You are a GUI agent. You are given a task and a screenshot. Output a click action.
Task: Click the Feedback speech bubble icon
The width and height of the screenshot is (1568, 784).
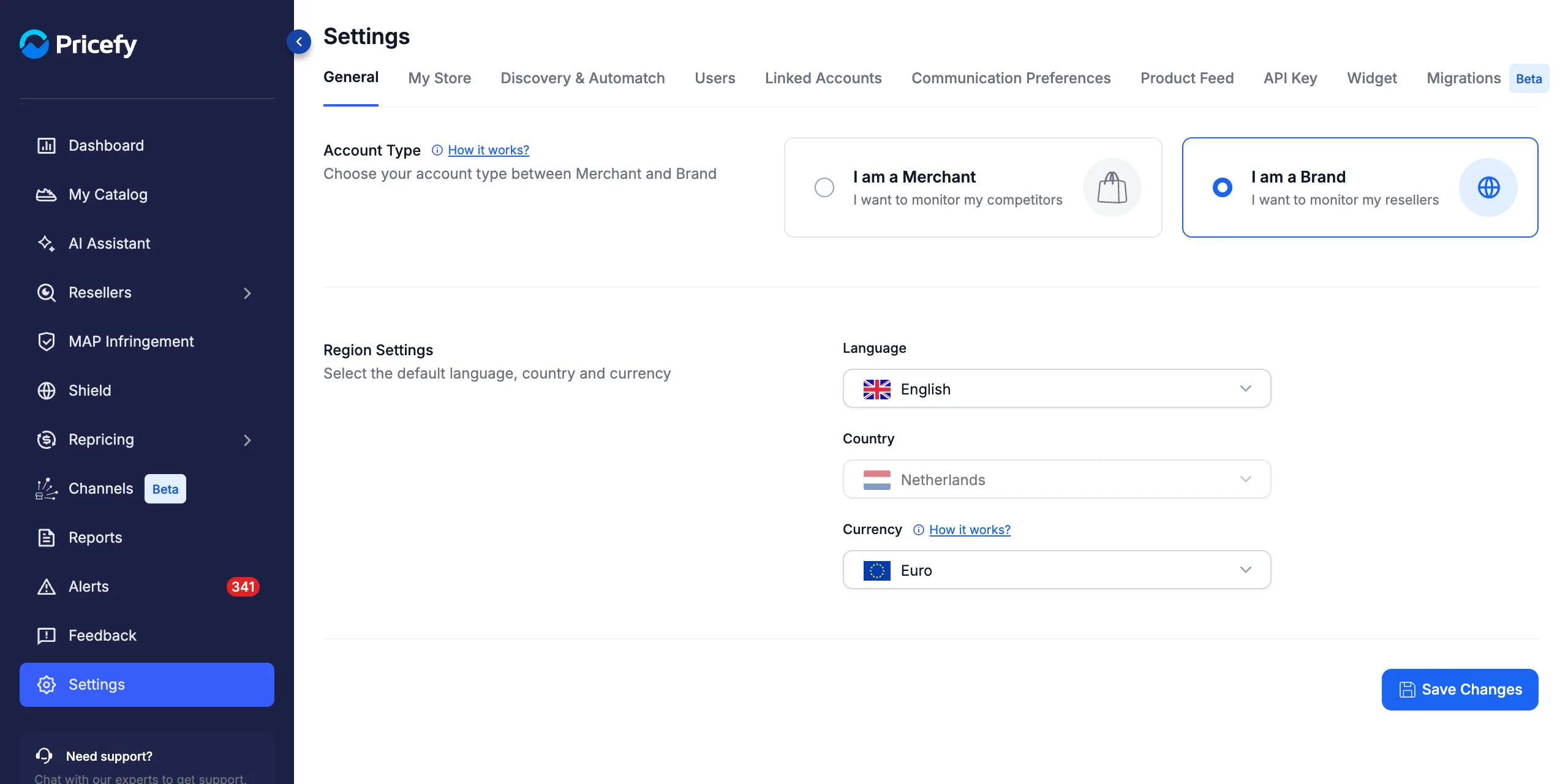[x=47, y=636]
